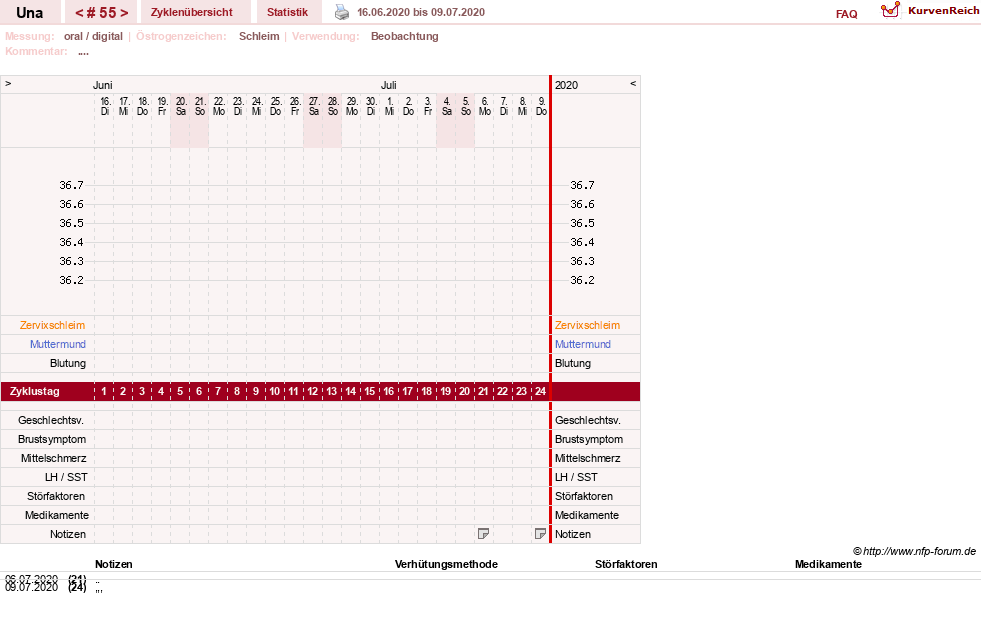Select the Una user tab

coord(29,13)
